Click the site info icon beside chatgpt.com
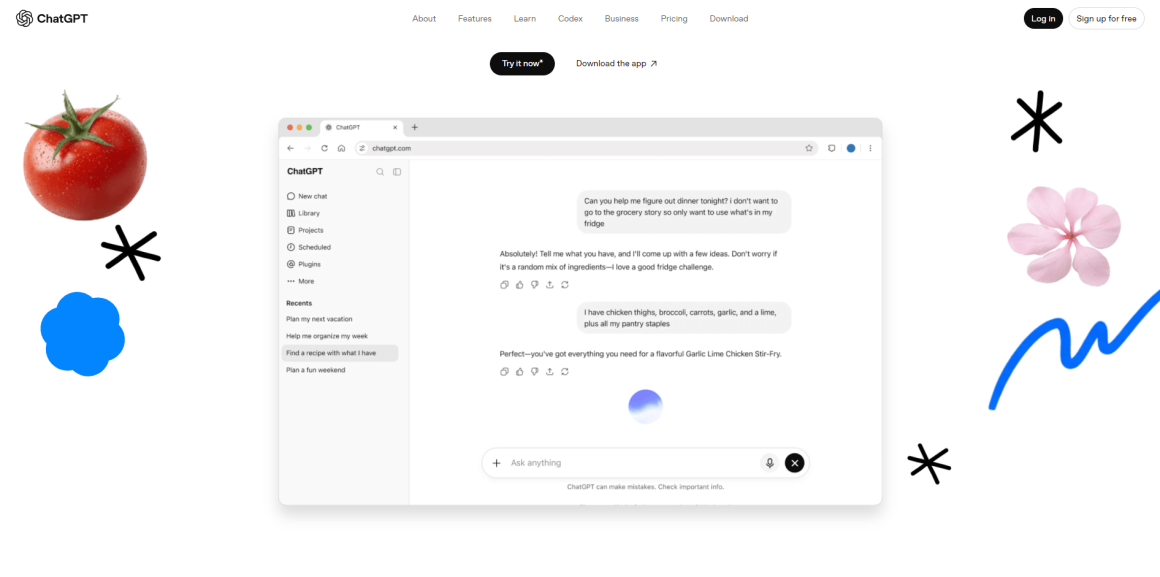The height and width of the screenshot is (577, 1160). [362, 148]
